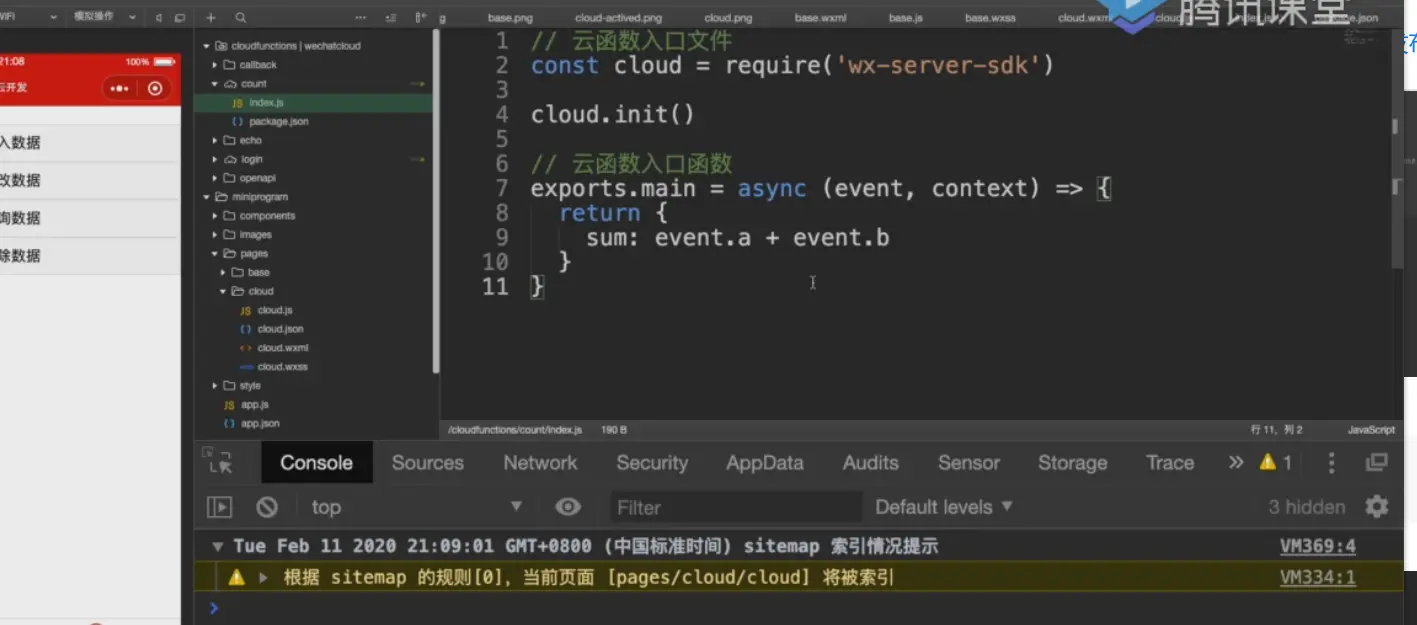
Task: Clear console with the ban icon
Action: [x=266, y=507]
